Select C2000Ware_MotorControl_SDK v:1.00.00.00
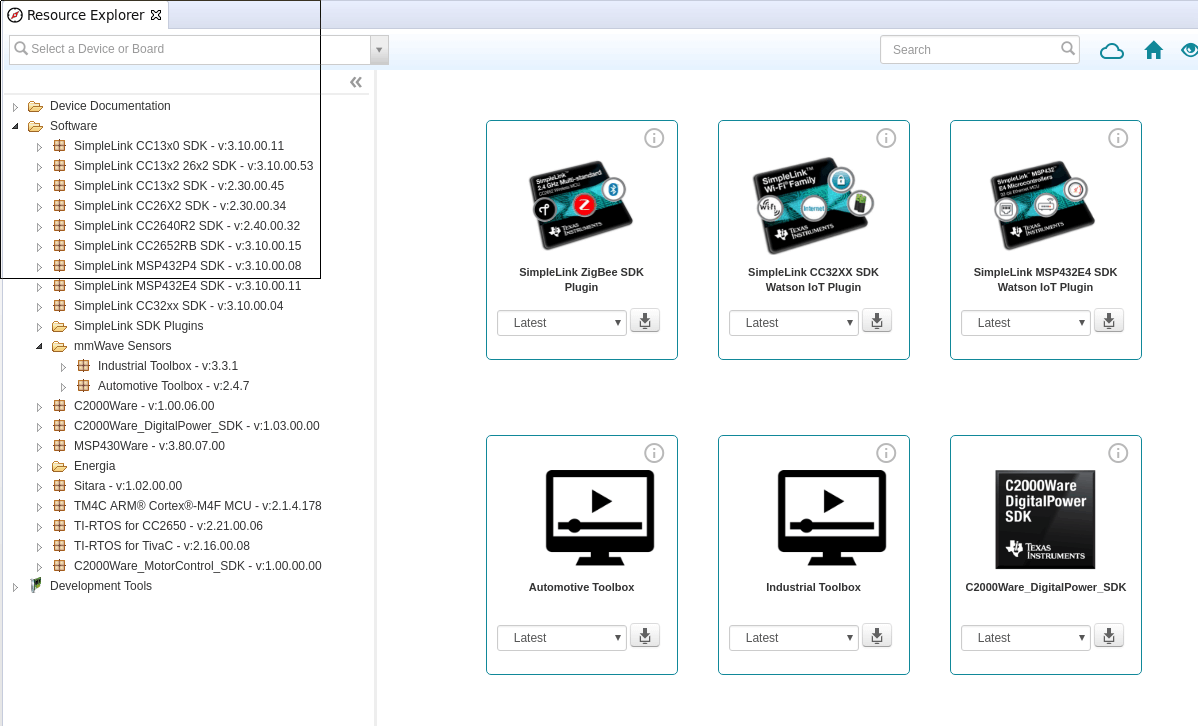 [x=197, y=566]
